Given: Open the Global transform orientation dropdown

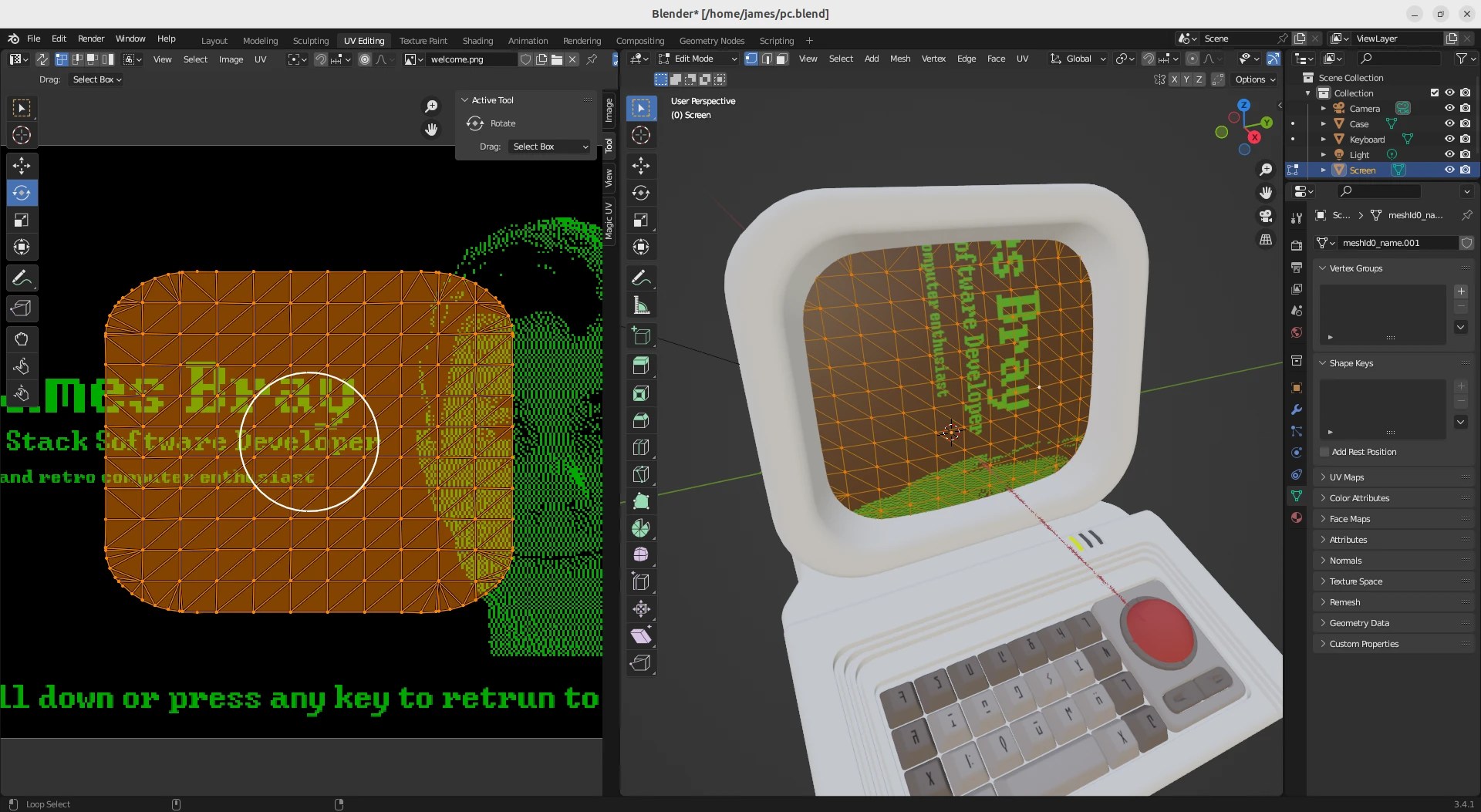Looking at the screenshot, I should tap(1078, 59).
